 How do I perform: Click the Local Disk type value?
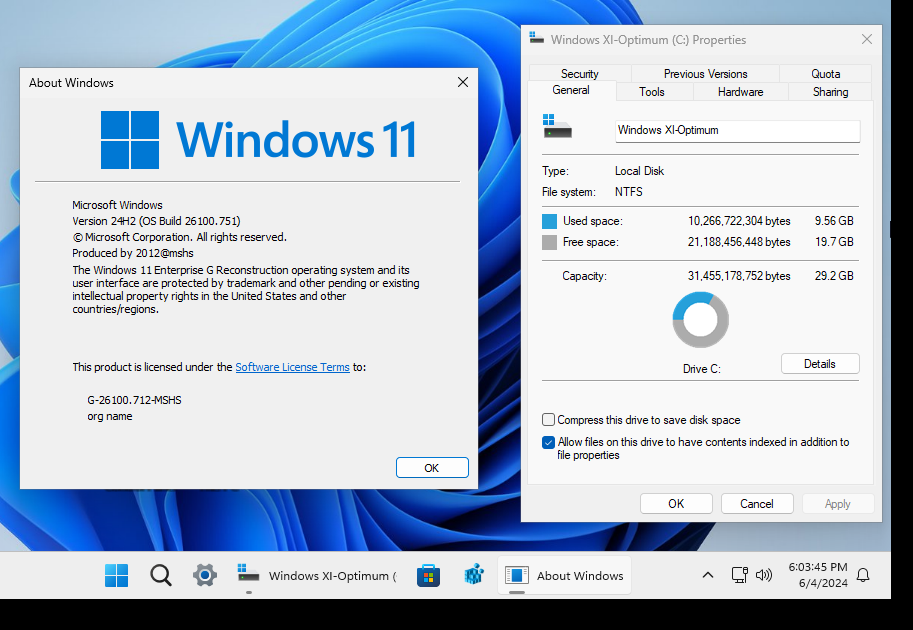(639, 171)
